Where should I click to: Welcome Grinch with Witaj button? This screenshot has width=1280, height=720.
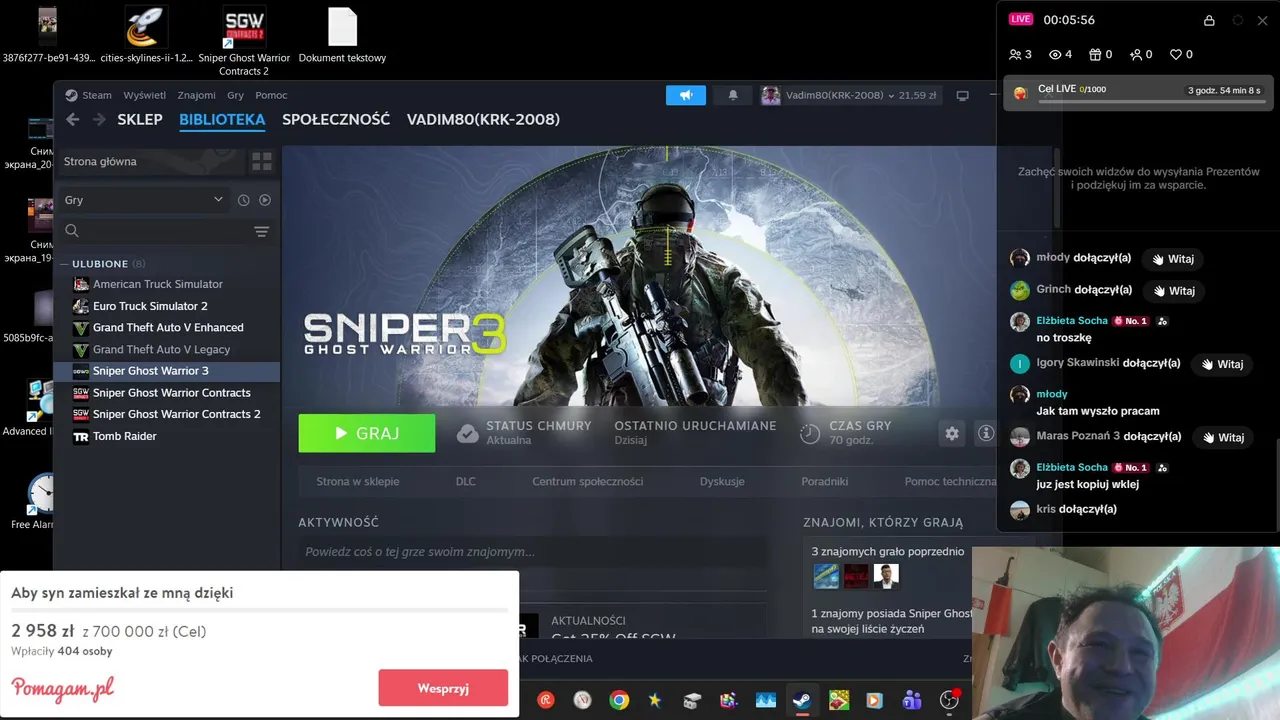1173,291
